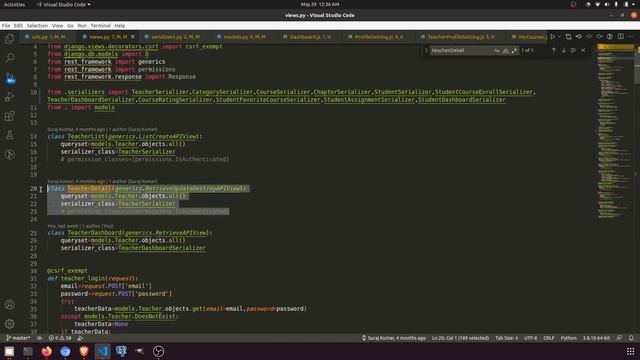This screenshot has width=640, height=360.
Task: Open the Help menu
Action: [120, 25]
